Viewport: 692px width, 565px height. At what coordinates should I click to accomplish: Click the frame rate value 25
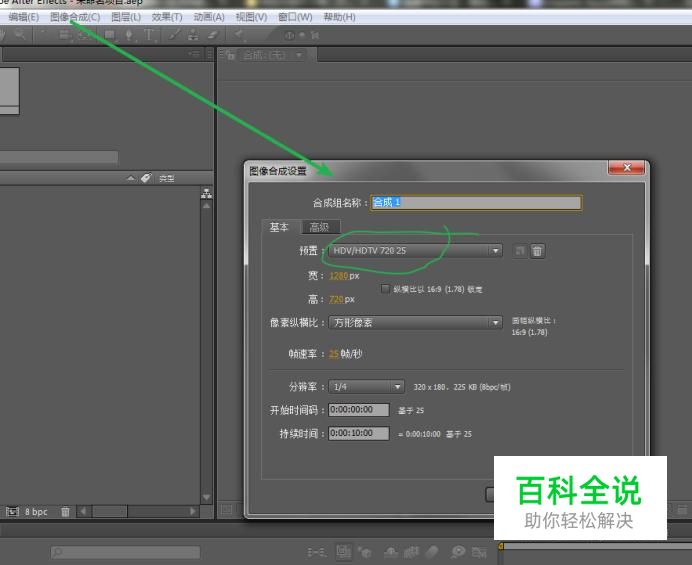click(334, 354)
